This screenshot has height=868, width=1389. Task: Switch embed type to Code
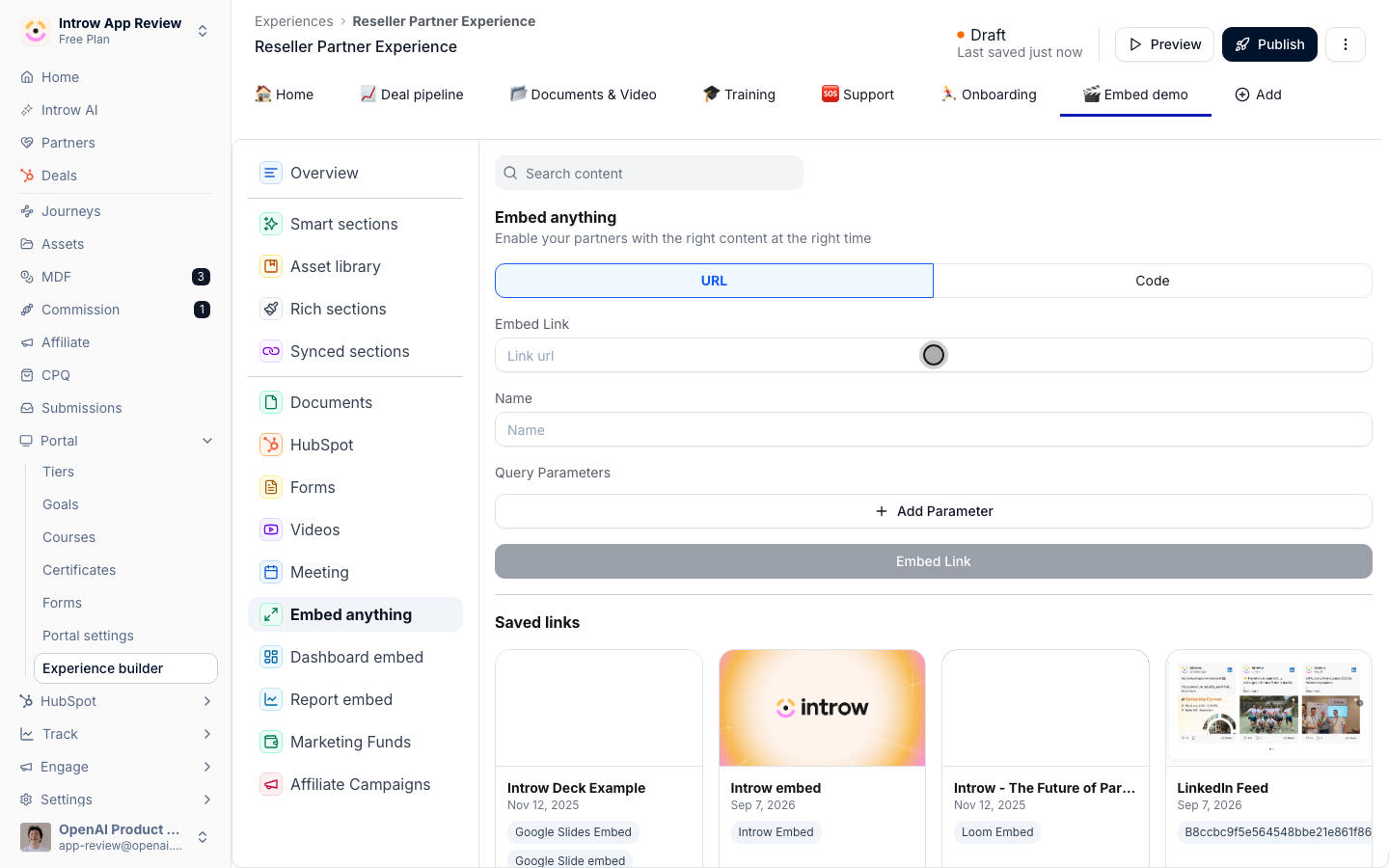tap(1153, 281)
